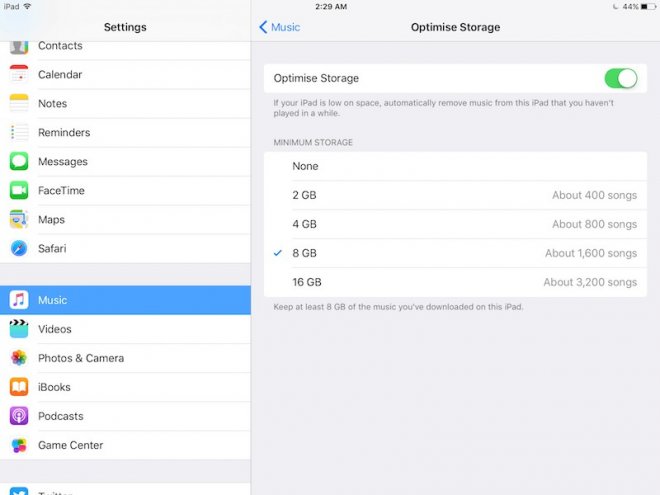Tap the Game Center icon
660x495 pixels.
tap(19, 445)
